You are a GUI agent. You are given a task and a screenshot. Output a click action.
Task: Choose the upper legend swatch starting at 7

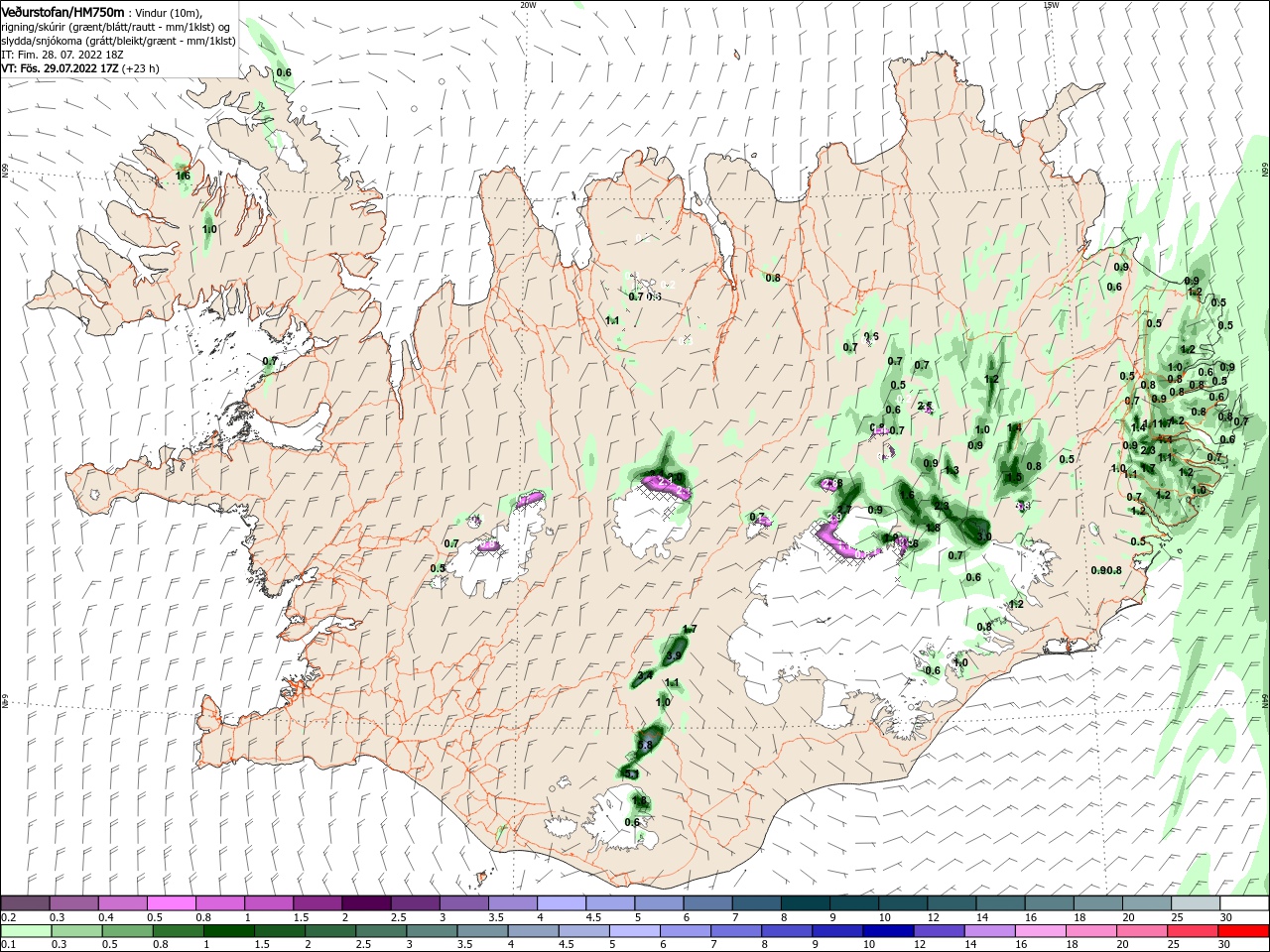coord(755,903)
